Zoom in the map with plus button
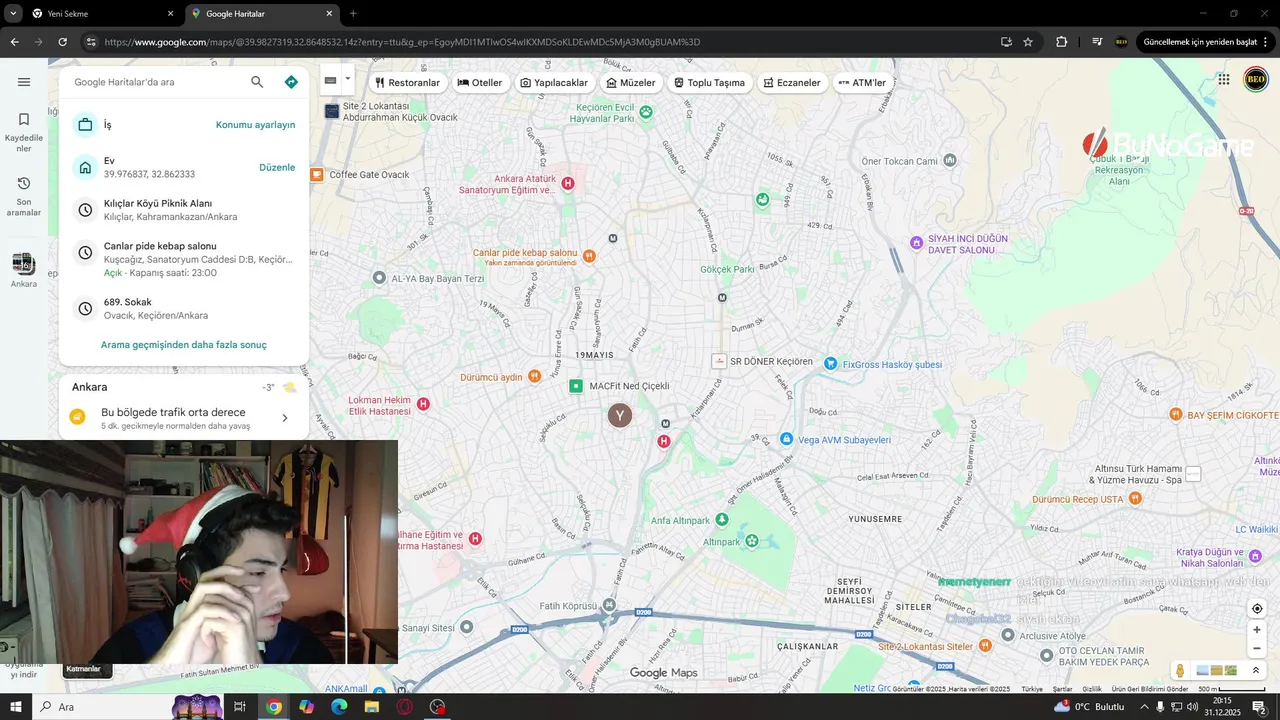The image size is (1280, 720). (1257, 630)
